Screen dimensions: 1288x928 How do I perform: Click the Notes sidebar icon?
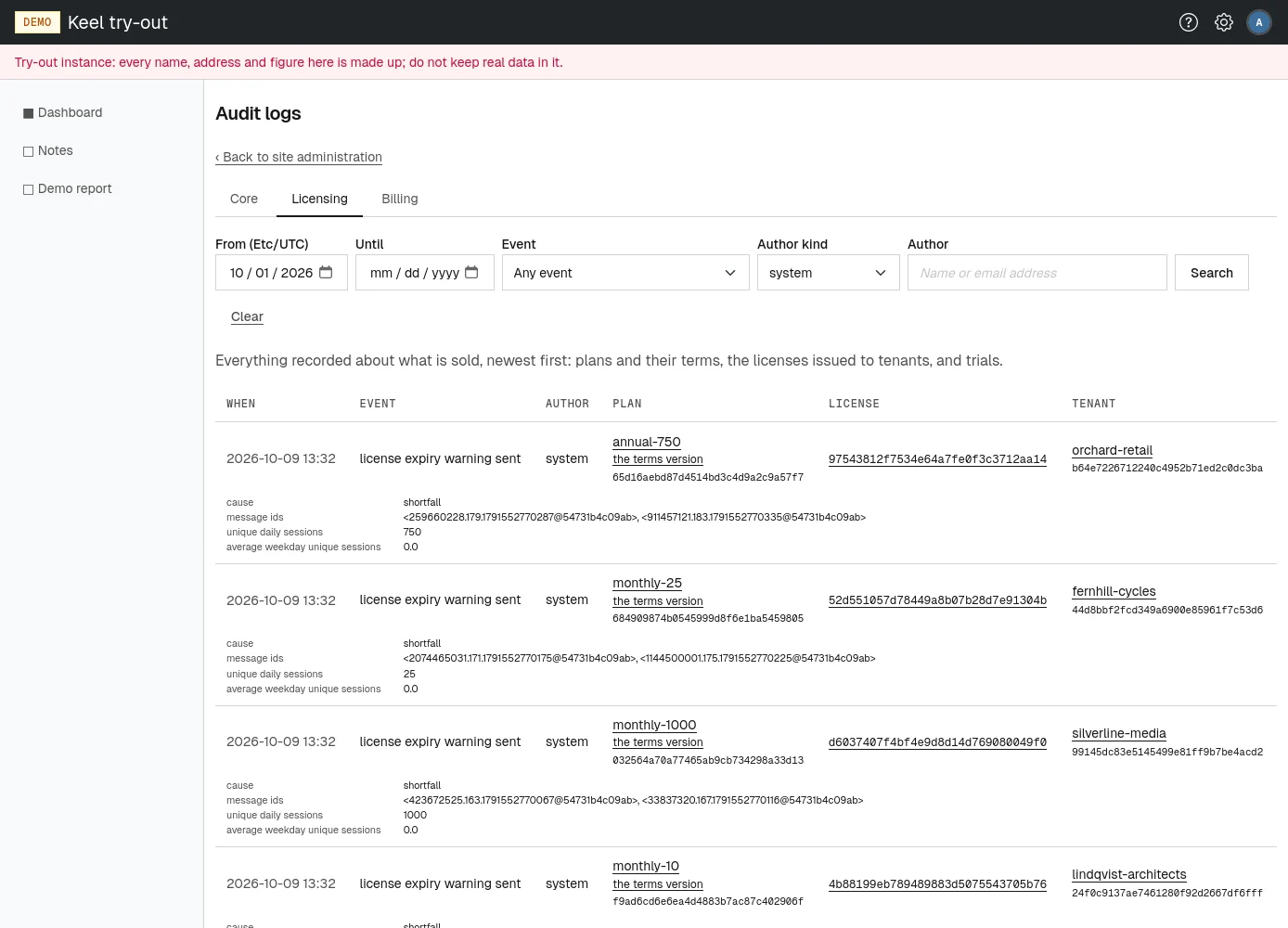click(28, 151)
